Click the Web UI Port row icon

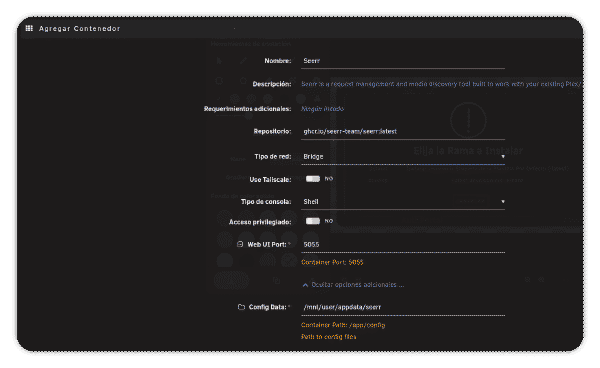point(240,244)
